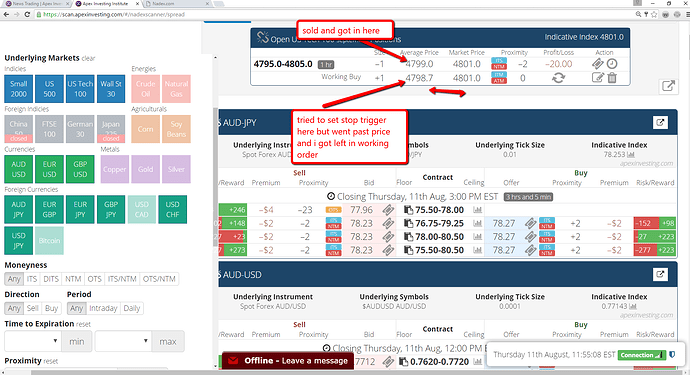
Task: Click the clock icon in position Action column
Action: coord(612,64)
